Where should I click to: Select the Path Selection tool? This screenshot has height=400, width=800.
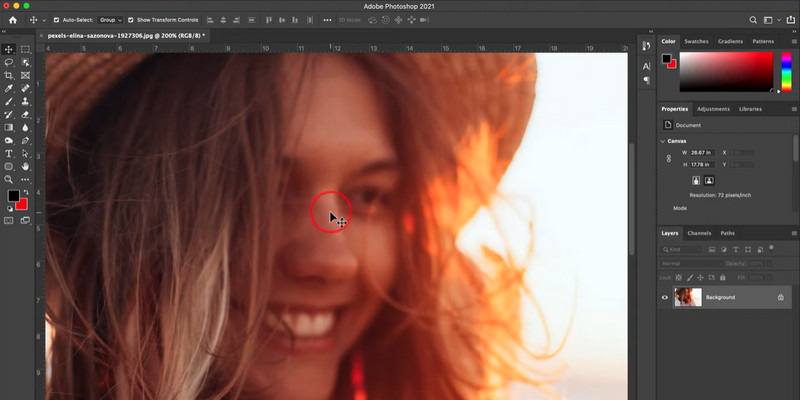click(25, 154)
